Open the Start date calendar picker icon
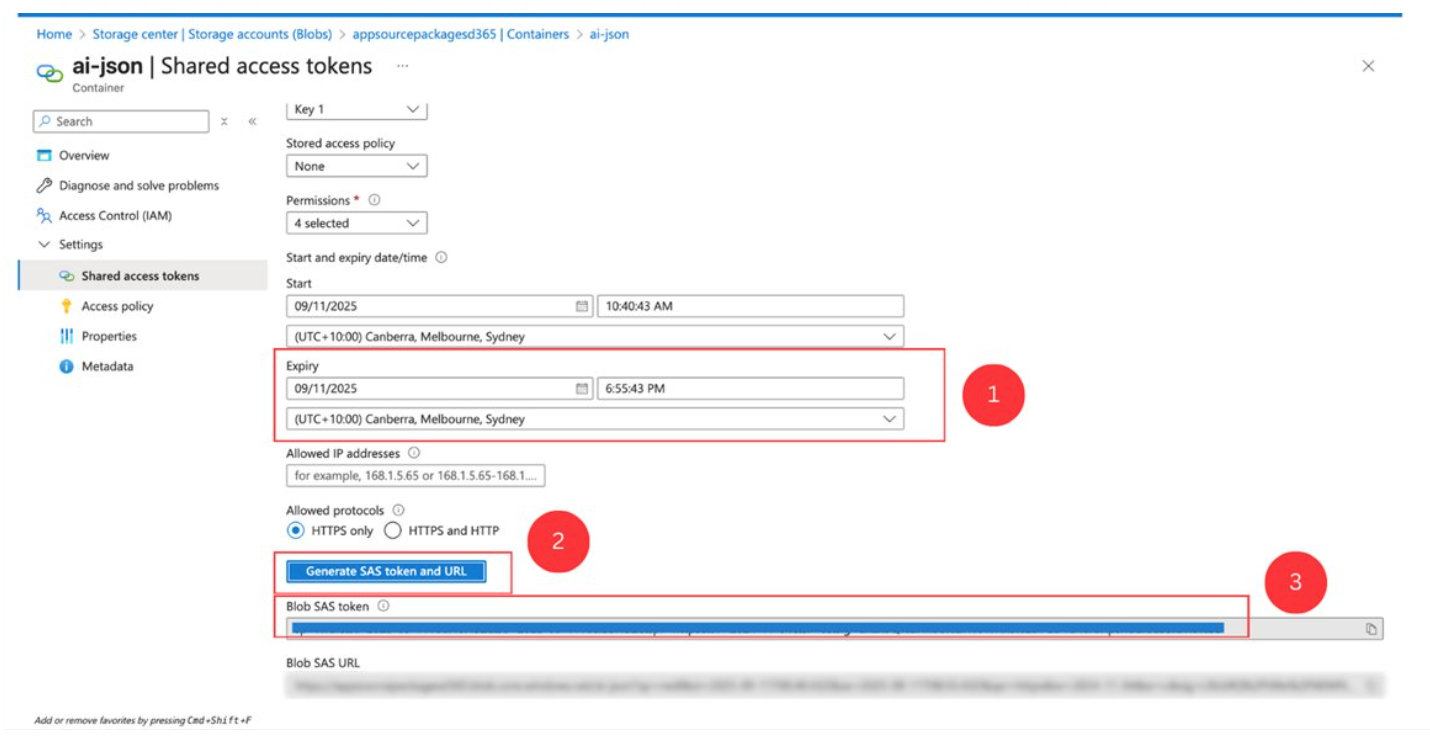1430x754 pixels. coord(582,306)
